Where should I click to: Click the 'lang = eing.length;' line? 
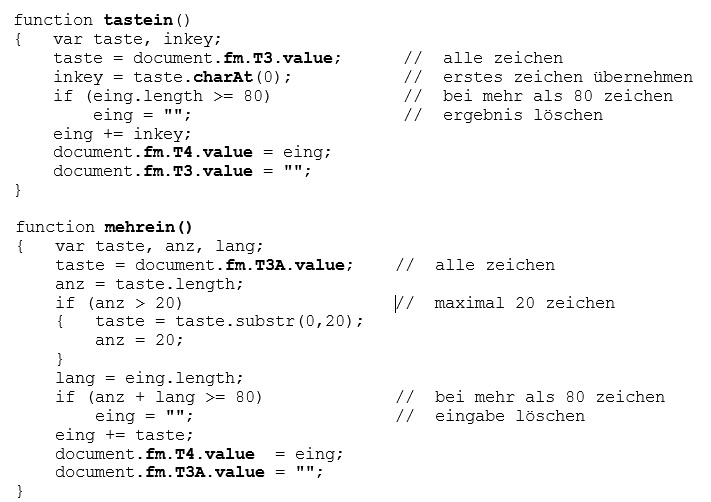tap(149, 378)
